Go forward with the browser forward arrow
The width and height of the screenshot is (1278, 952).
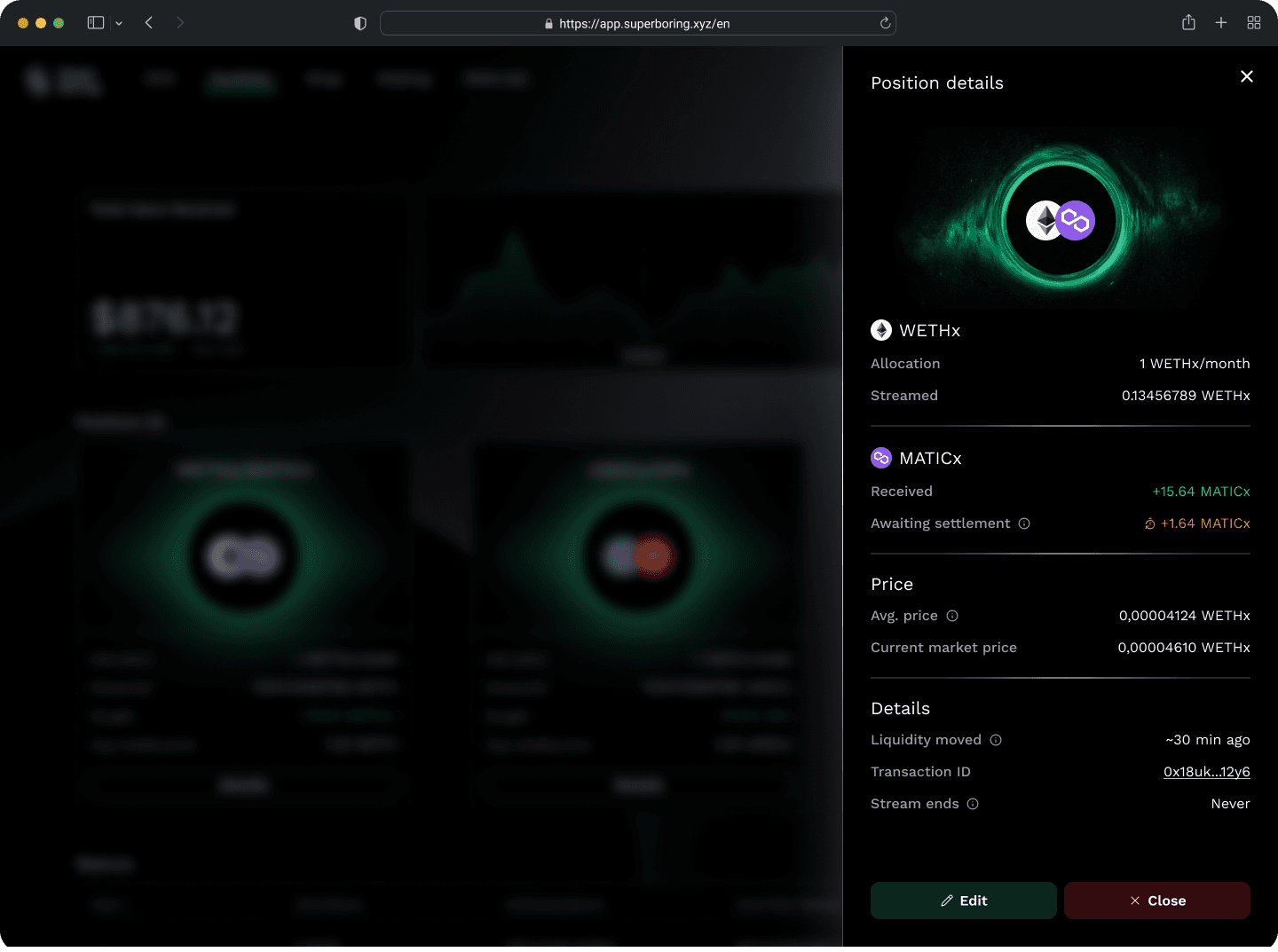[x=180, y=23]
